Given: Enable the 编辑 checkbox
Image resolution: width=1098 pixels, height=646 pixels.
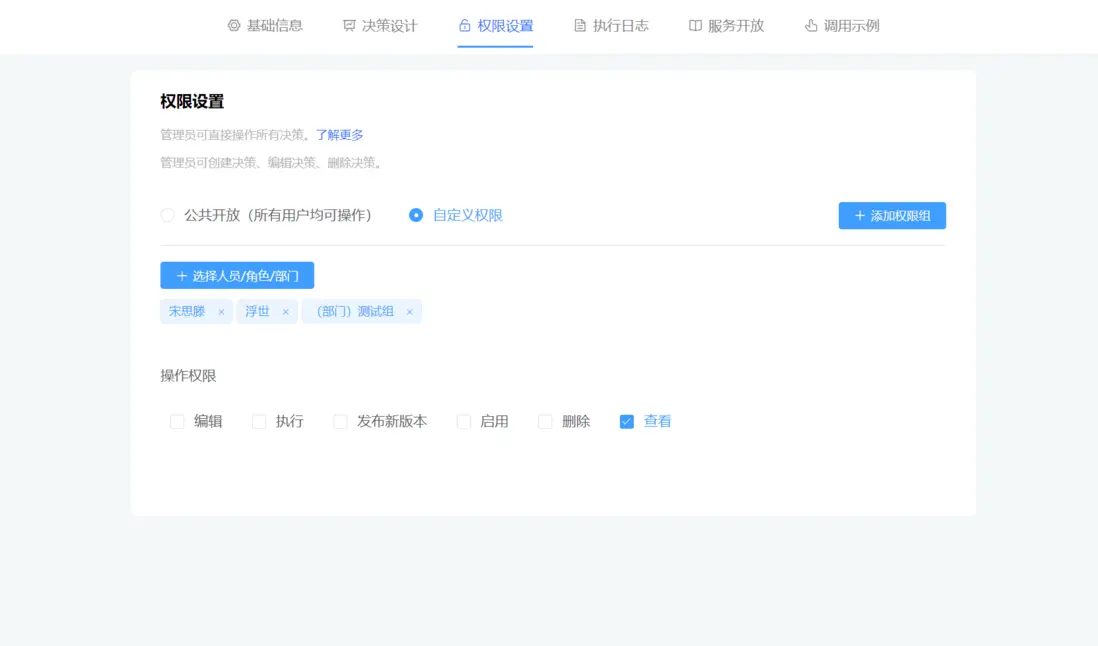Looking at the screenshot, I should tap(176, 421).
